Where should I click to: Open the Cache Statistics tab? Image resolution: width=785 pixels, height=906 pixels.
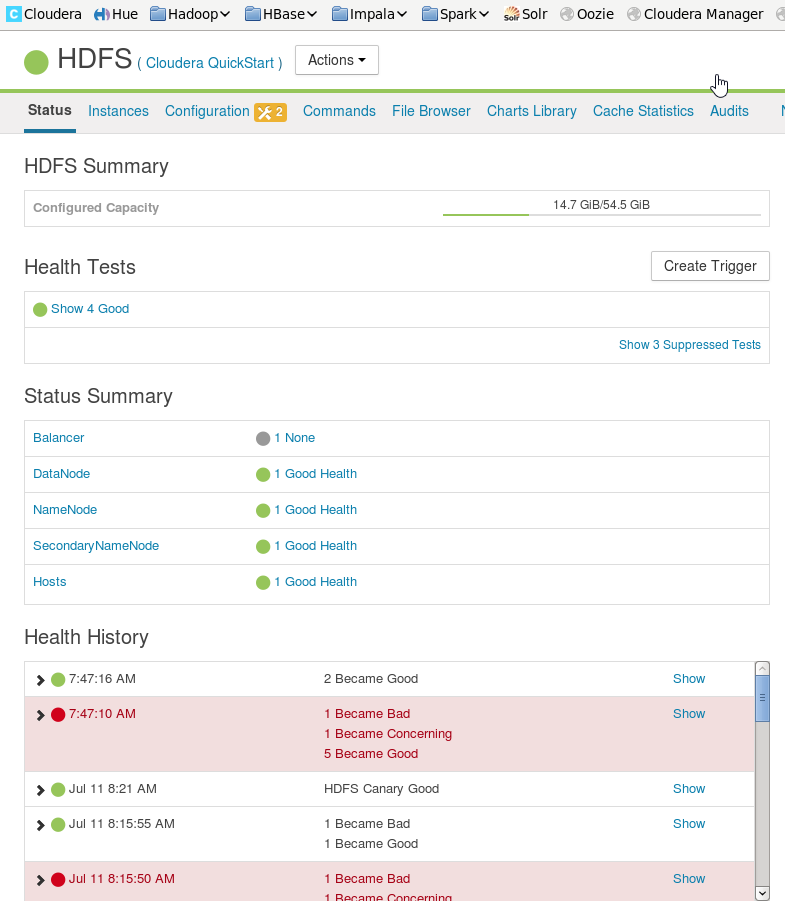coord(643,111)
